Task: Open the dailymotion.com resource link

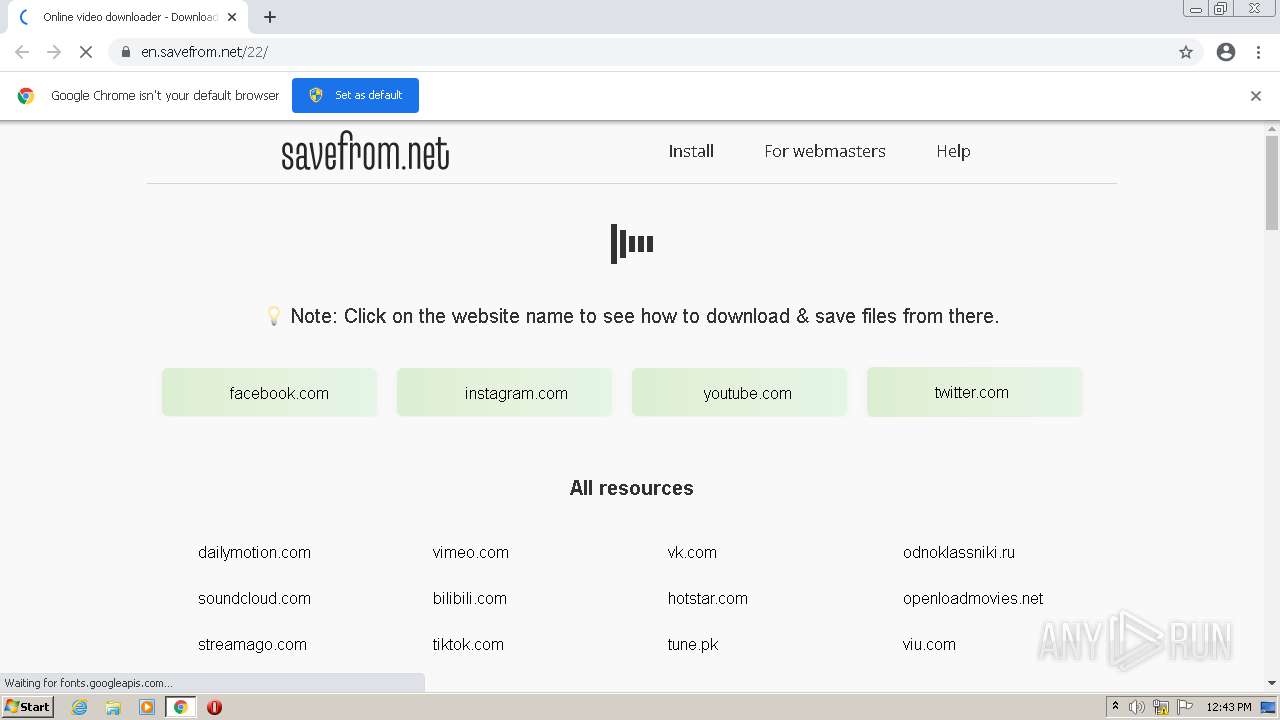Action: pyautogui.click(x=254, y=552)
